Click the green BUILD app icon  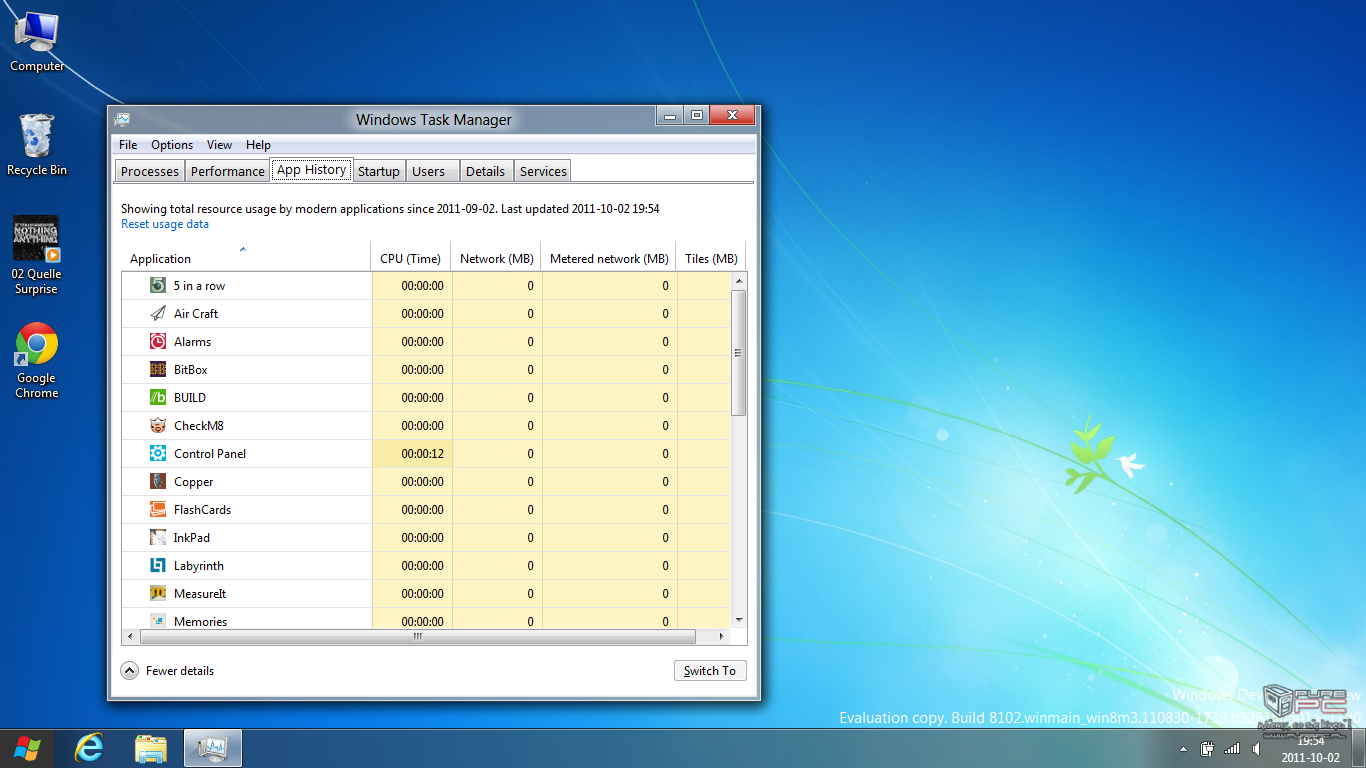(157, 397)
